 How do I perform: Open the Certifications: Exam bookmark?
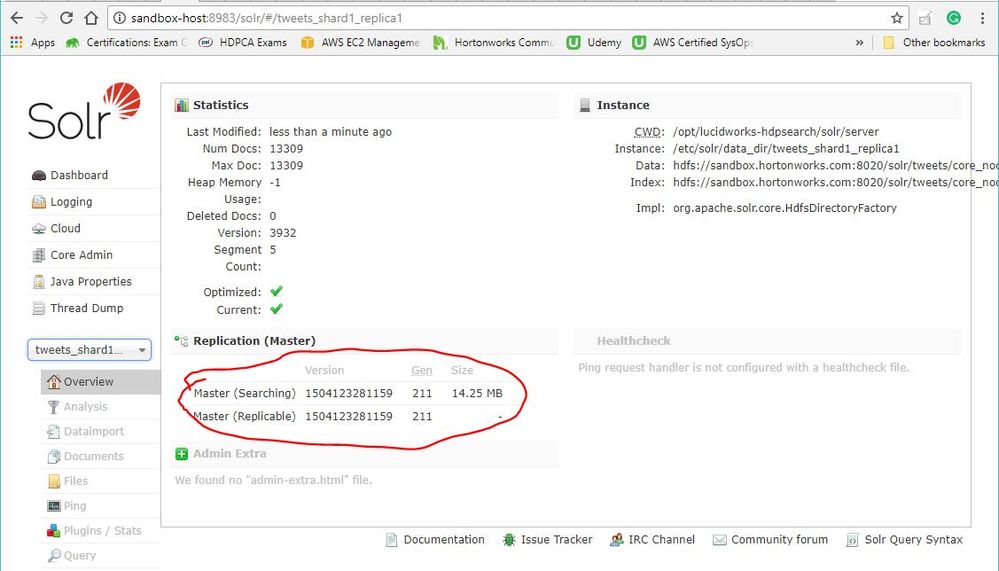point(127,42)
